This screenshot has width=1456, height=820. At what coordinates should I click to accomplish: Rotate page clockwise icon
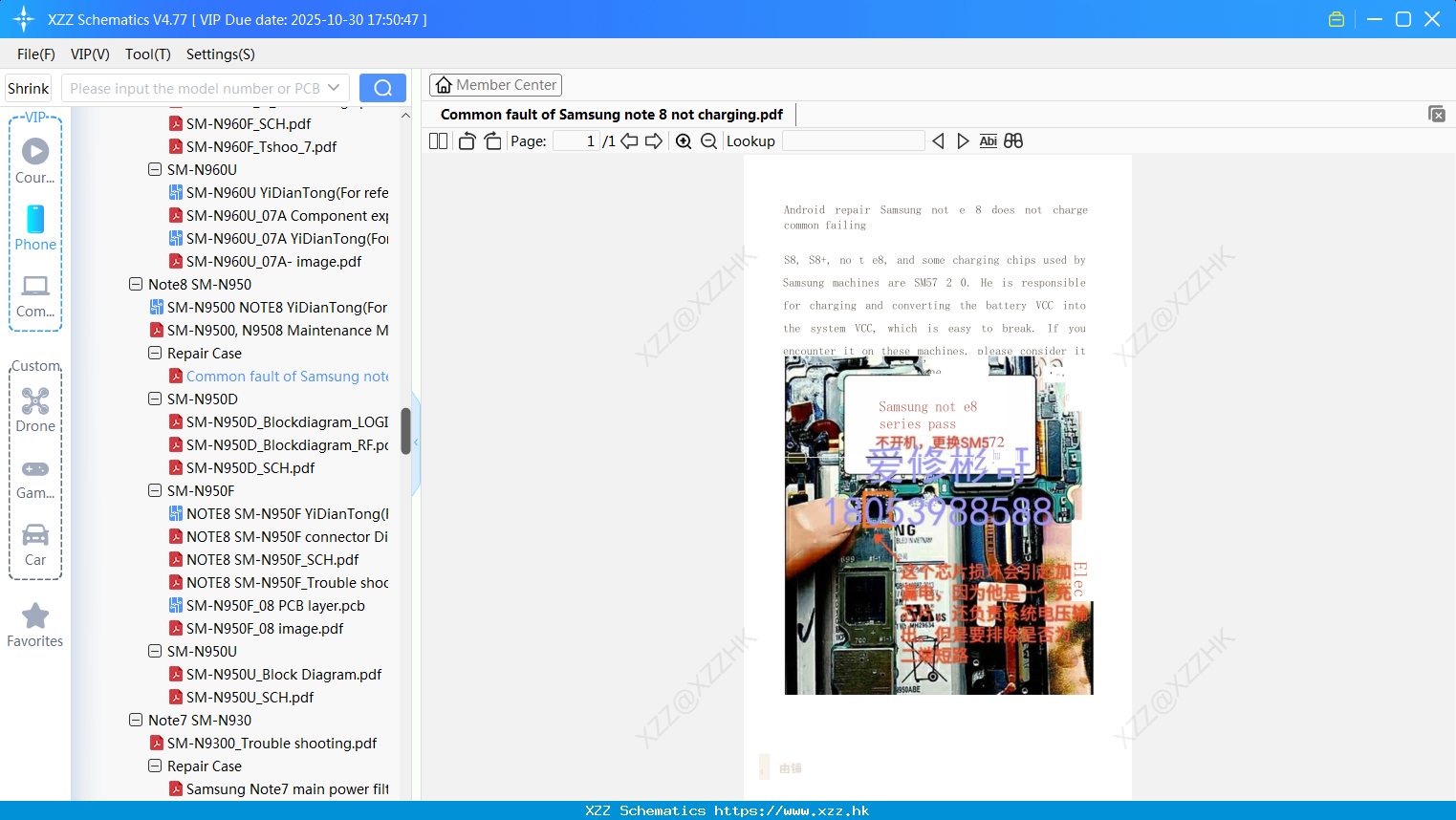(492, 140)
